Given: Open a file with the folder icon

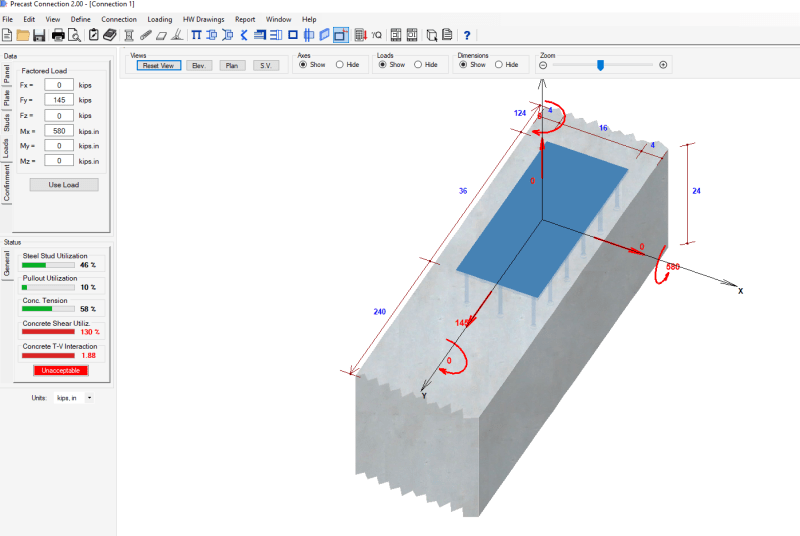Looking at the screenshot, I should click(x=22, y=35).
